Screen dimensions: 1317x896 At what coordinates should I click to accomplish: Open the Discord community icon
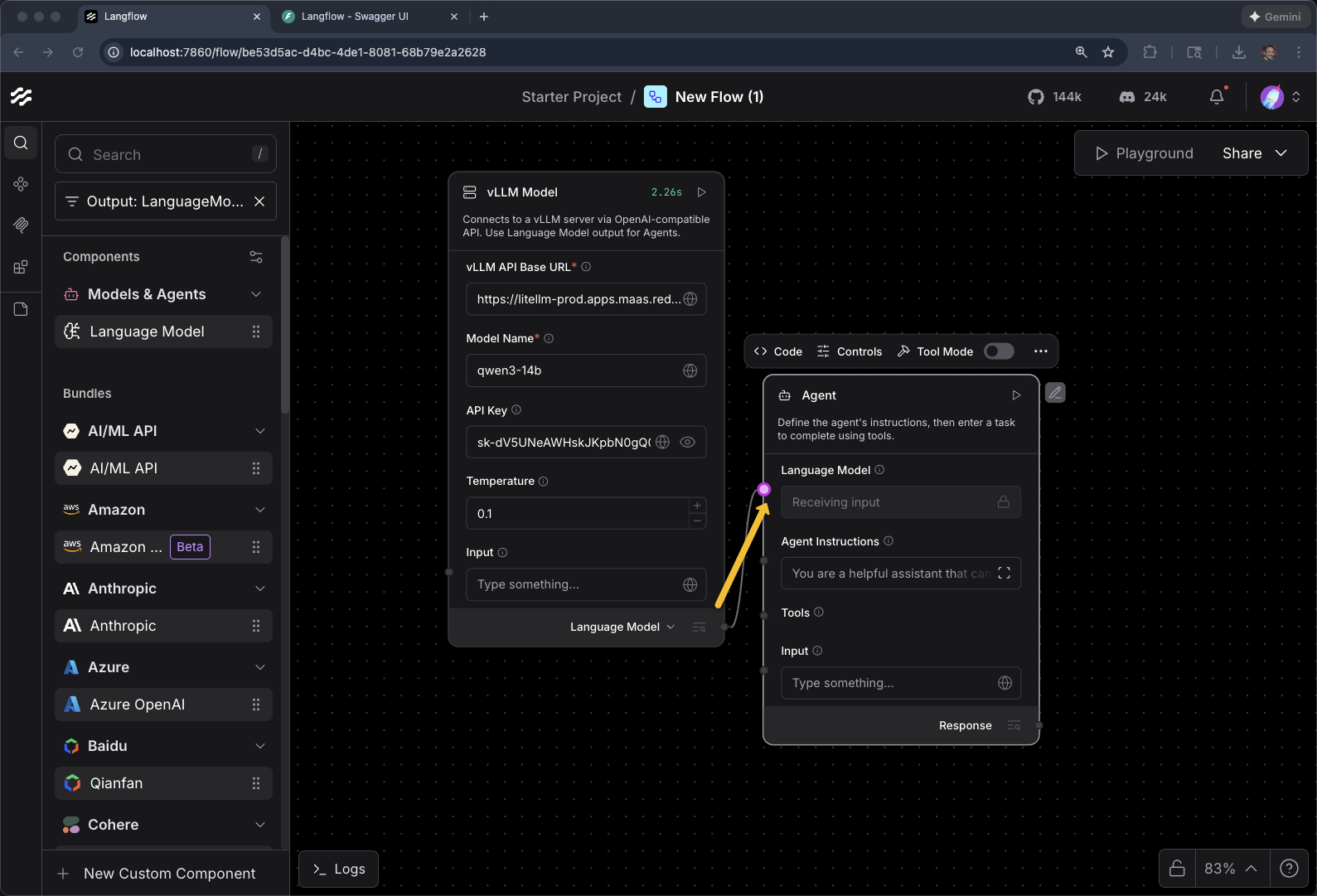click(1127, 97)
